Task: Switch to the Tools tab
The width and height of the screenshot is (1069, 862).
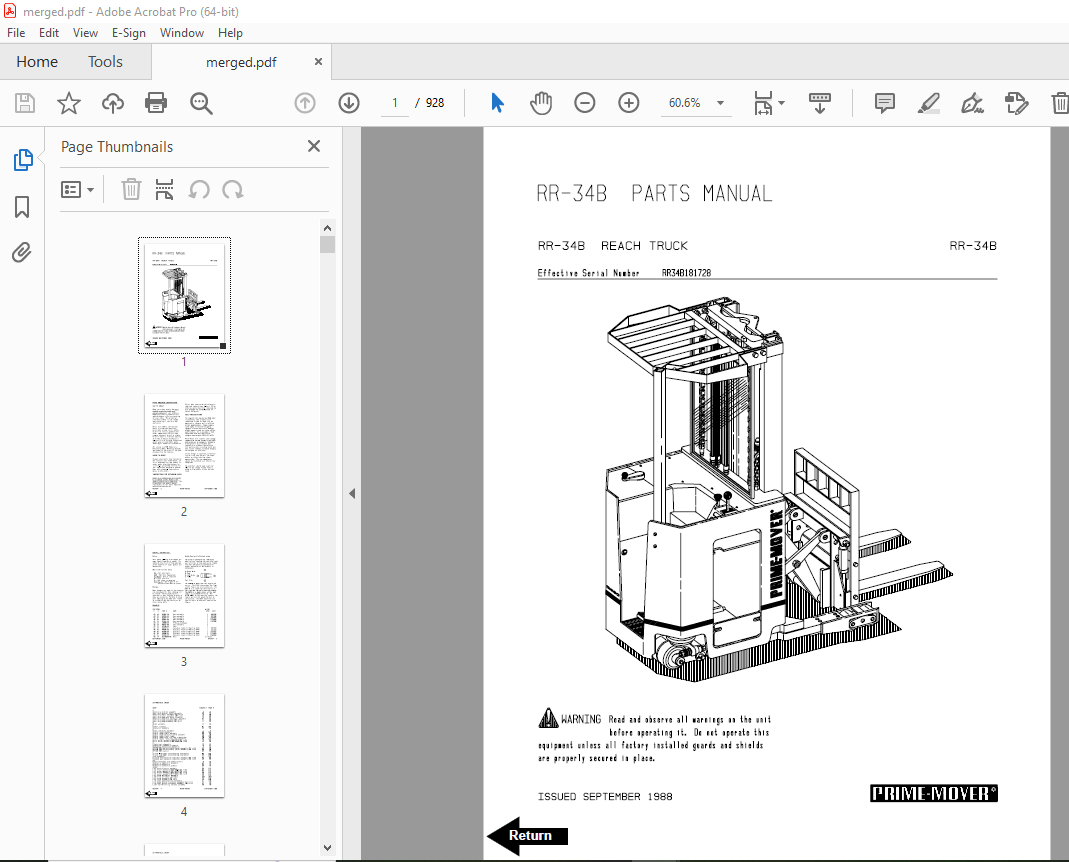Action: (x=105, y=62)
